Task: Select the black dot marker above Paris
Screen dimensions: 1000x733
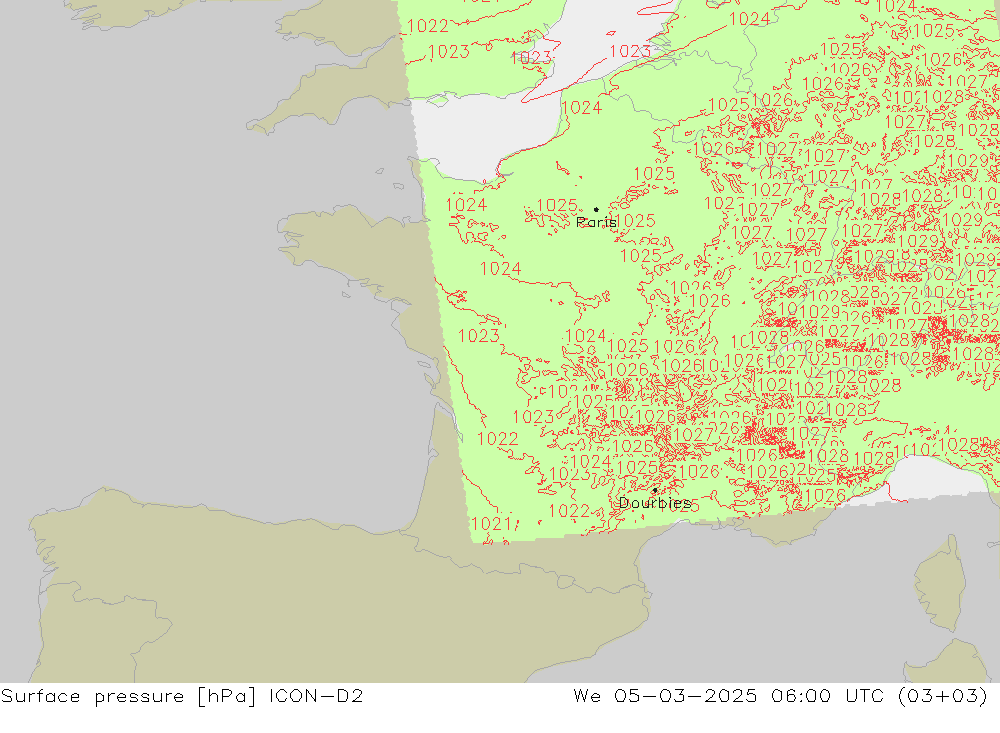Action: [x=596, y=209]
